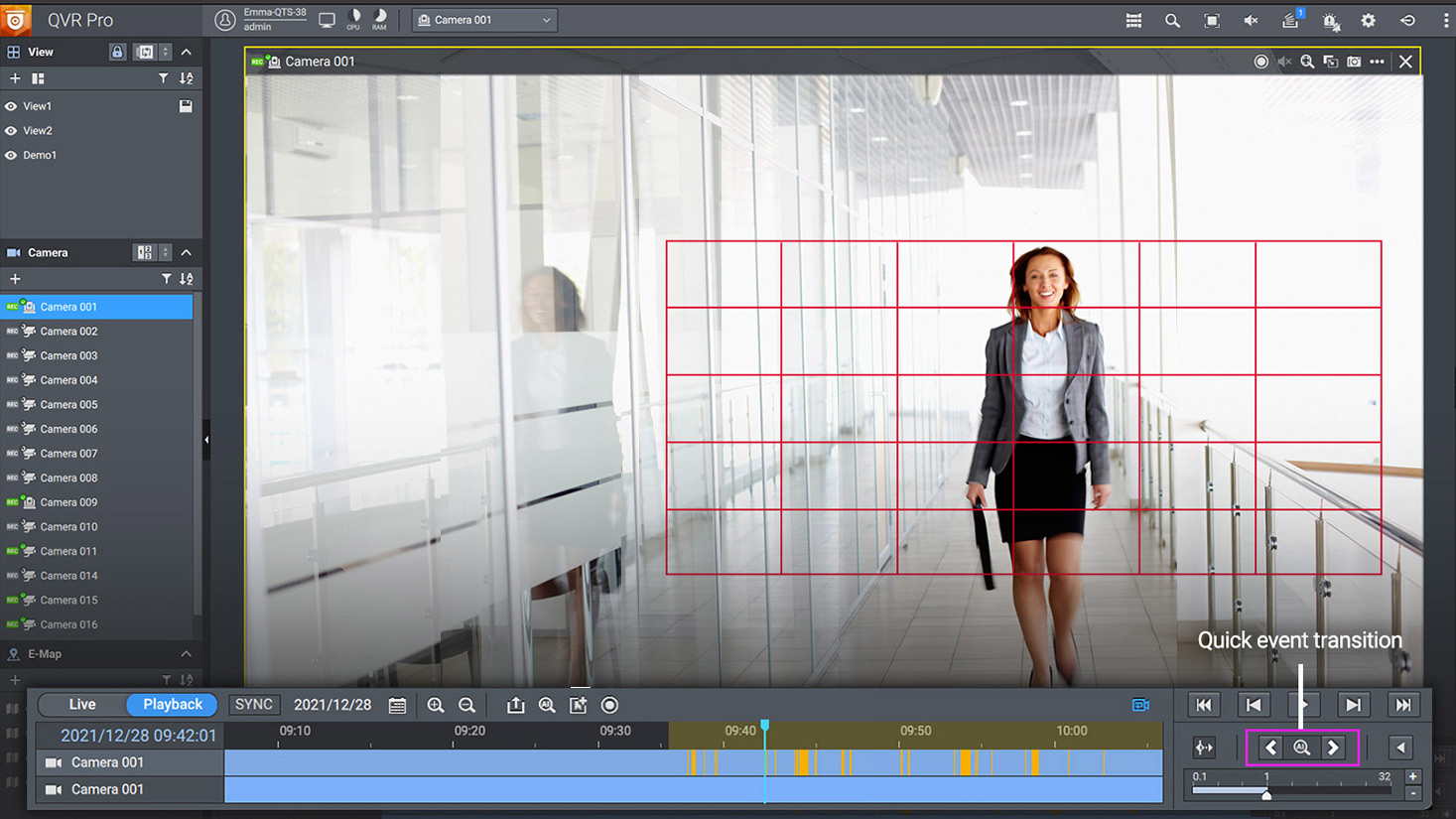Select the Playback tab
The height and width of the screenshot is (819, 1456).
171,704
